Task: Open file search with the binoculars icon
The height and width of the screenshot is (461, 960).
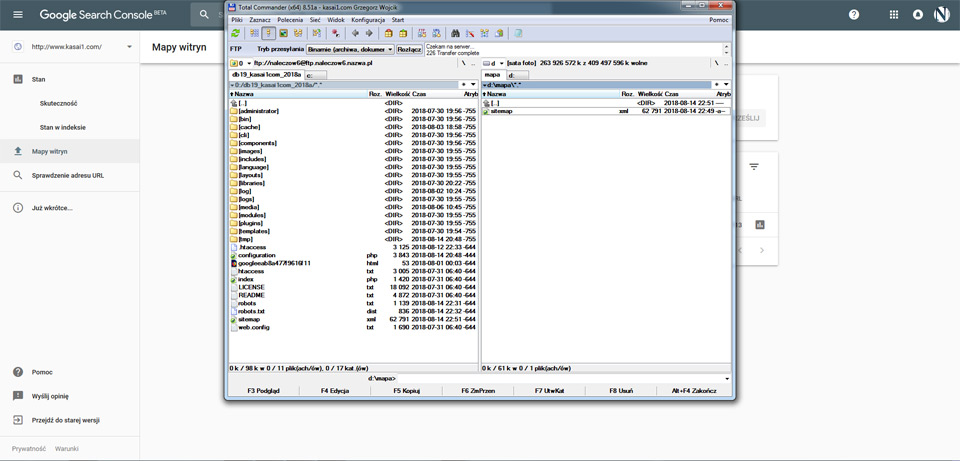Action: point(456,33)
